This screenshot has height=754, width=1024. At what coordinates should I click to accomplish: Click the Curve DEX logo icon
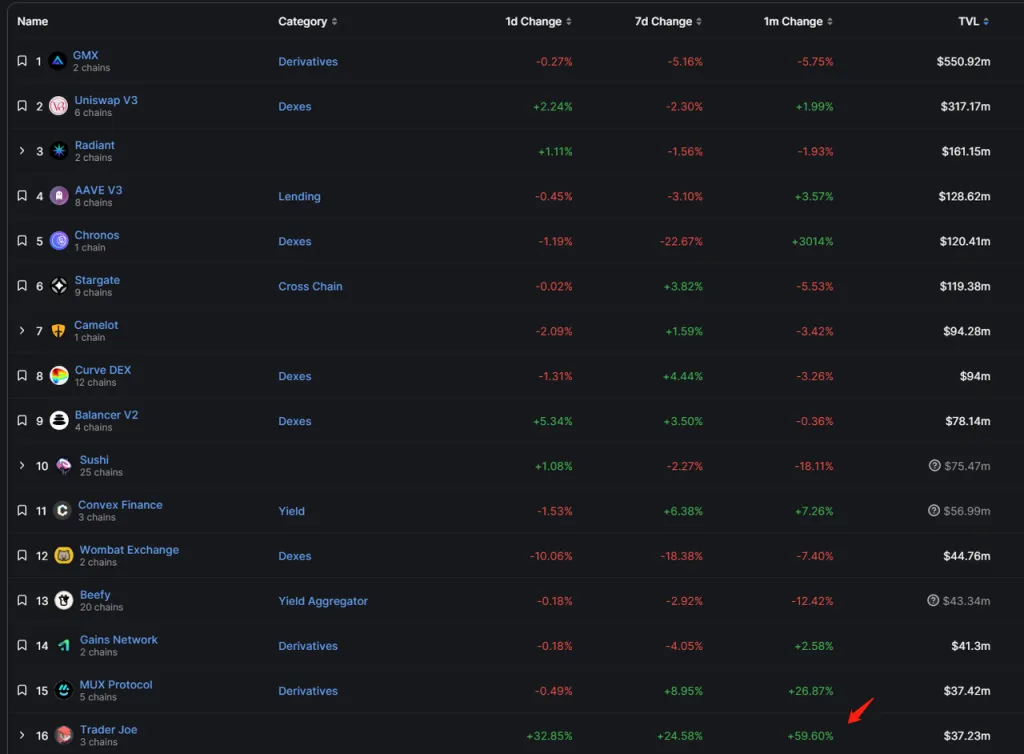pyautogui.click(x=58, y=375)
